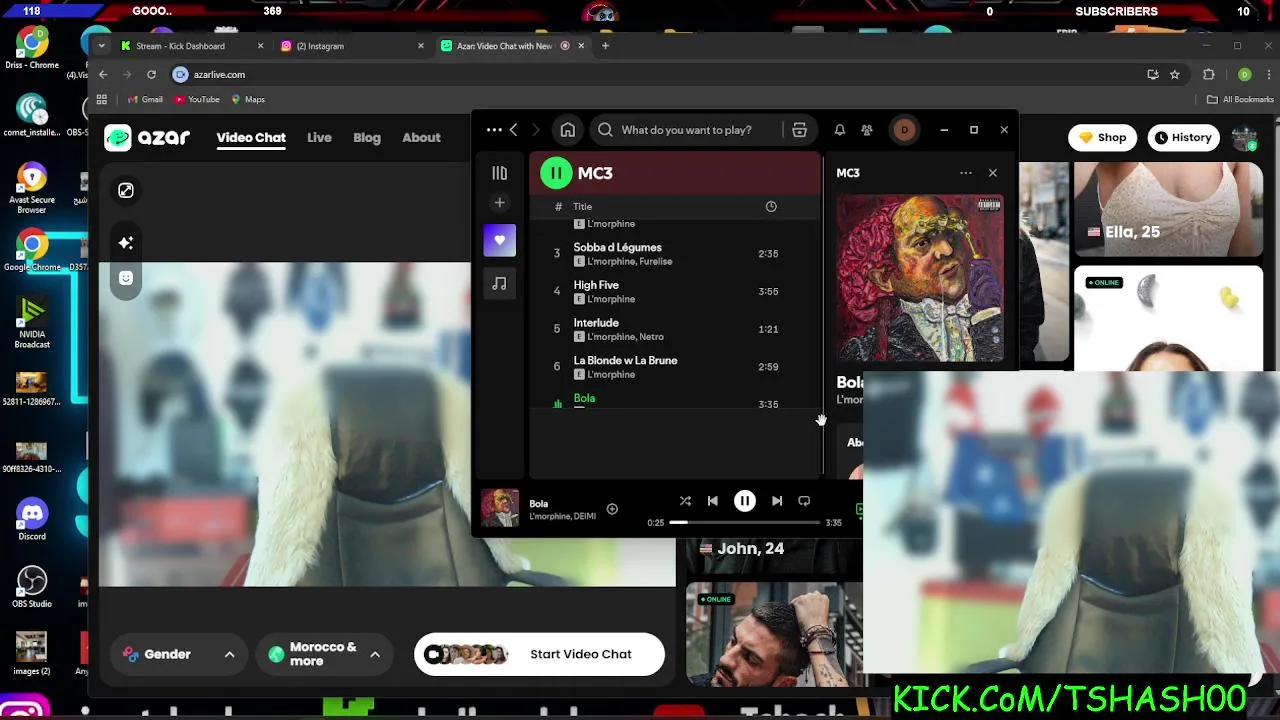Open the music note playlist in sidebar

(x=500, y=284)
